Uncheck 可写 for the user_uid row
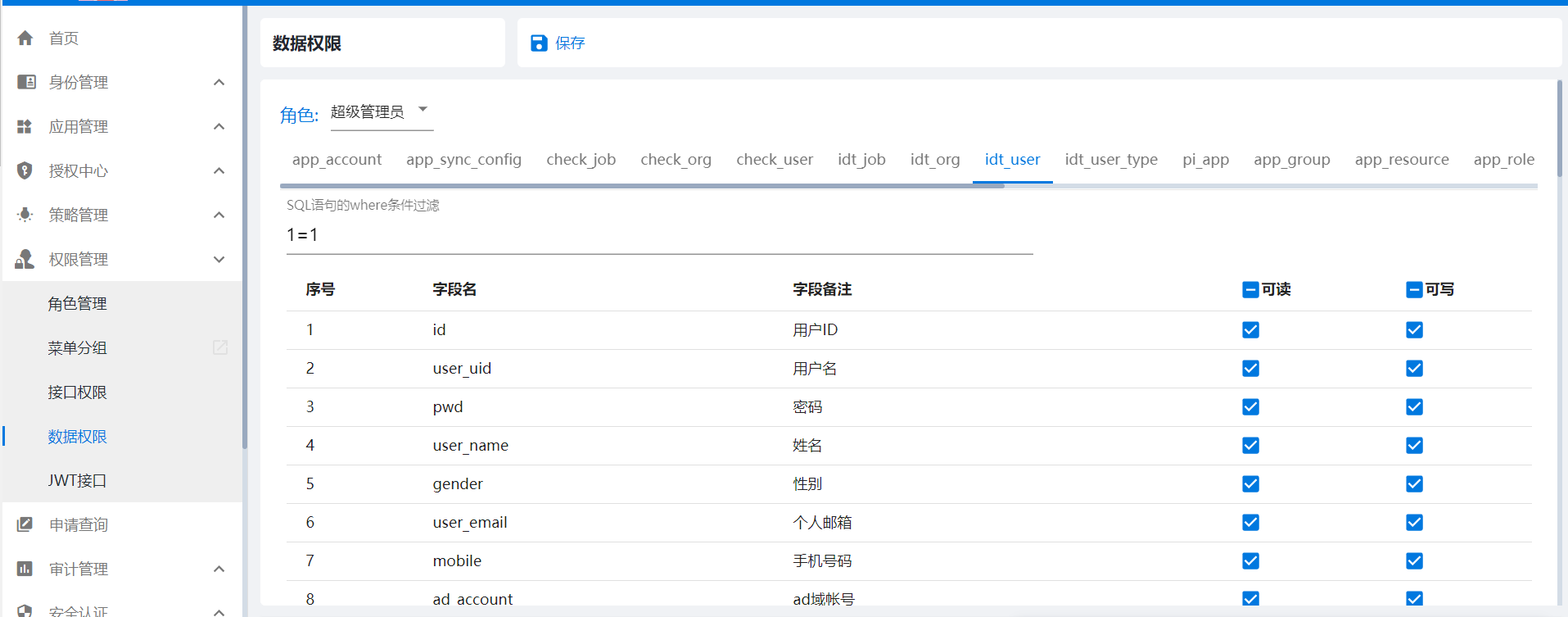1568x617 pixels. pyautogui.click(x=1414, y=368)
